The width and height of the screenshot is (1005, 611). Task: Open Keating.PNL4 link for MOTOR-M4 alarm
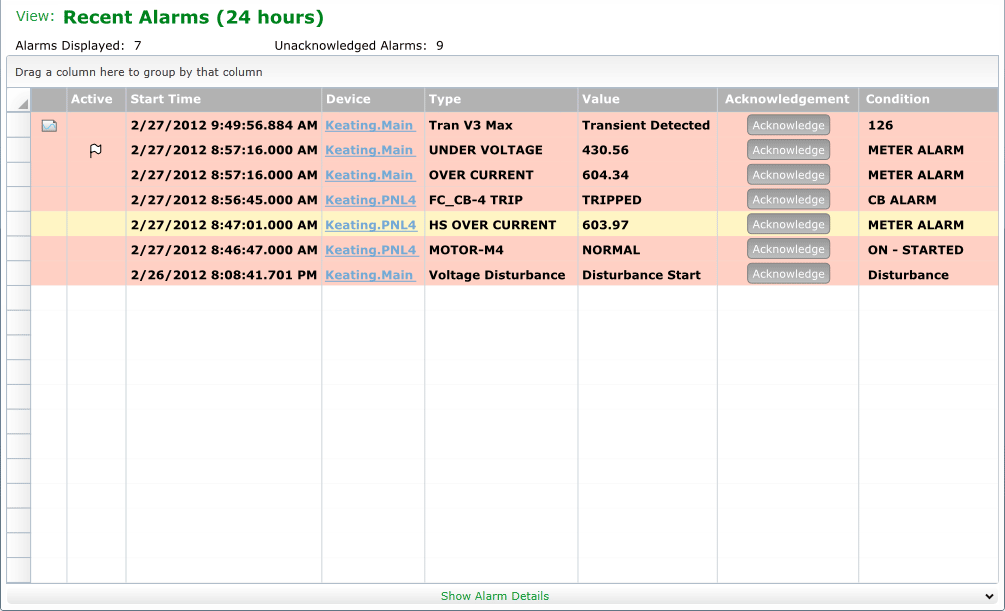click(x=370, y=250)
